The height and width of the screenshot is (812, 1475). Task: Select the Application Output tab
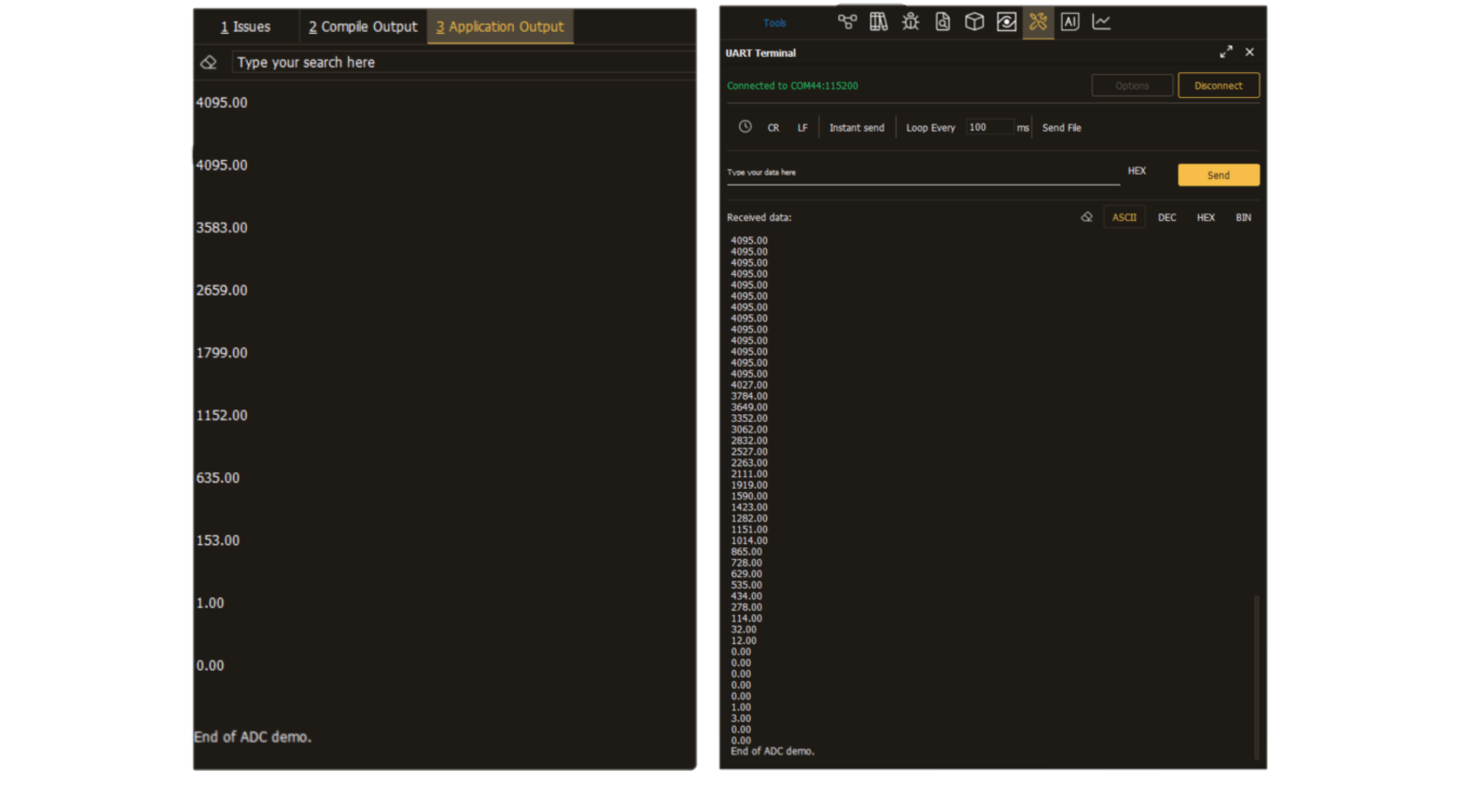point(500,27)
